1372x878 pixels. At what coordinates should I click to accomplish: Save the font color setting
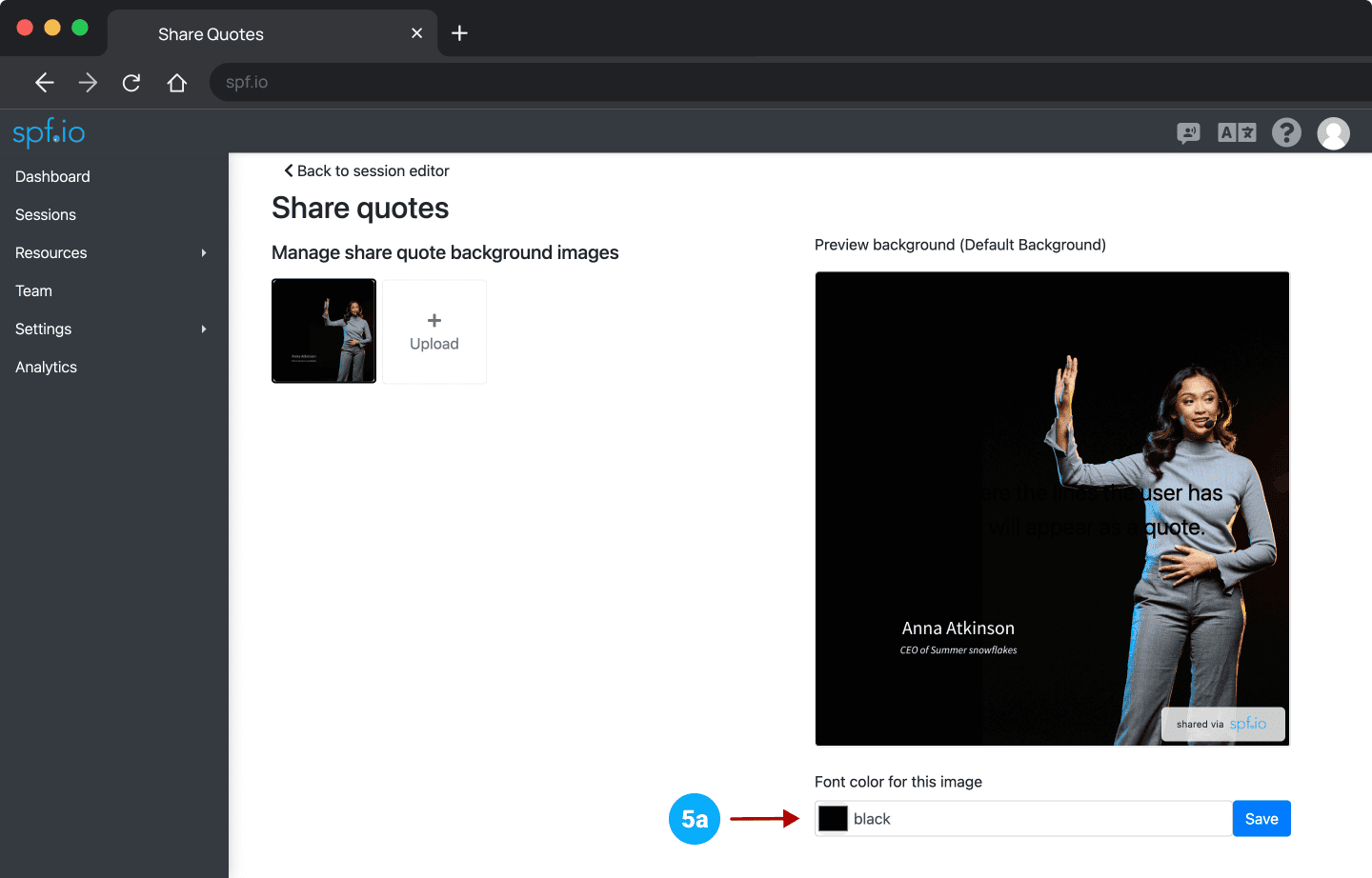(x=1261, y=819)
